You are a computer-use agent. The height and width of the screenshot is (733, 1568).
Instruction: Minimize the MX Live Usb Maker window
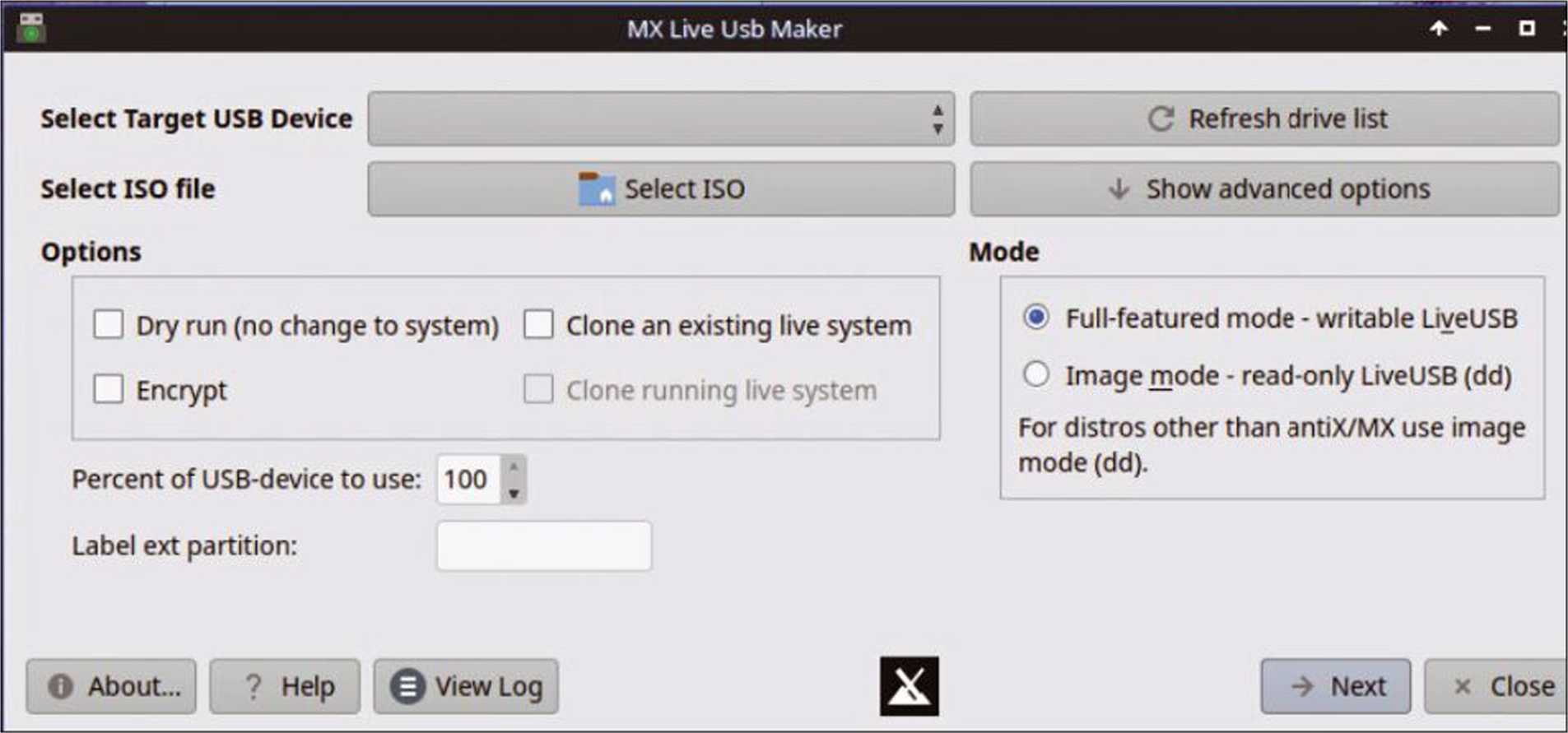(x=1483, y=29)
